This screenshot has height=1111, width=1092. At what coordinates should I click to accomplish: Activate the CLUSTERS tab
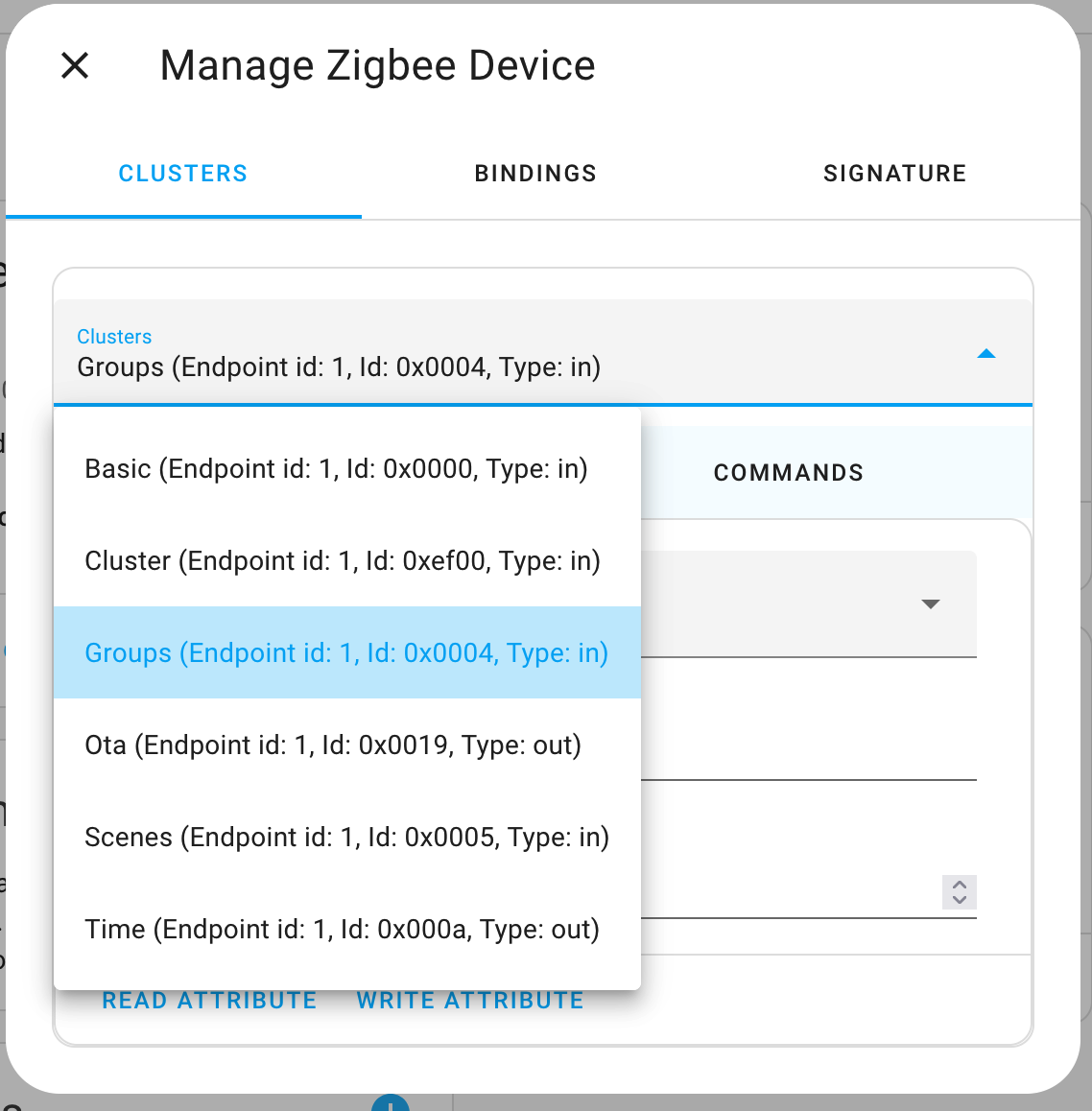pyautogui.click(x=182, y=173)
